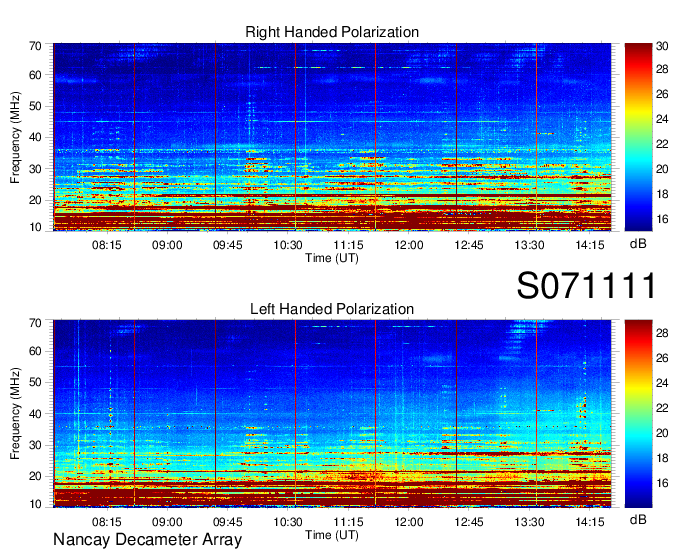This screenshot has width=680, height=552.
Task: Click 60 frequency tick on Left Handed plot
Action: coord(35,351)
